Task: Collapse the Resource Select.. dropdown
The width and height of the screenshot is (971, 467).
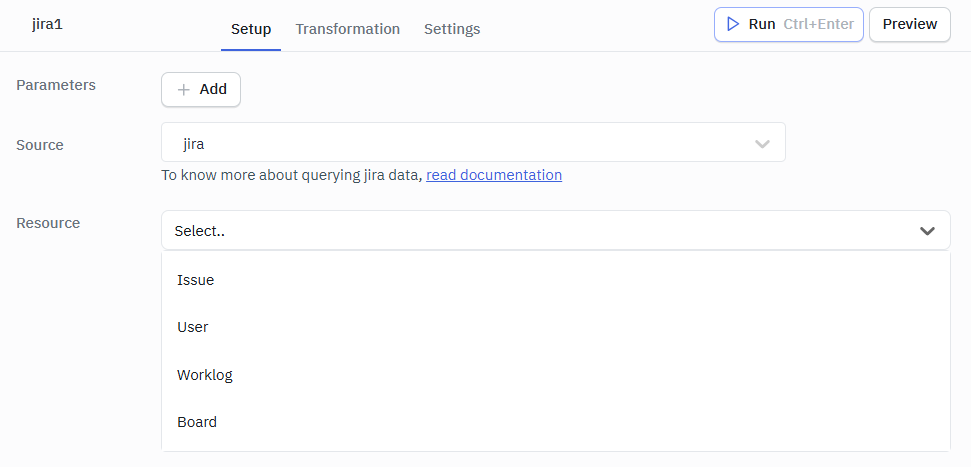Action: coord(555,230)
